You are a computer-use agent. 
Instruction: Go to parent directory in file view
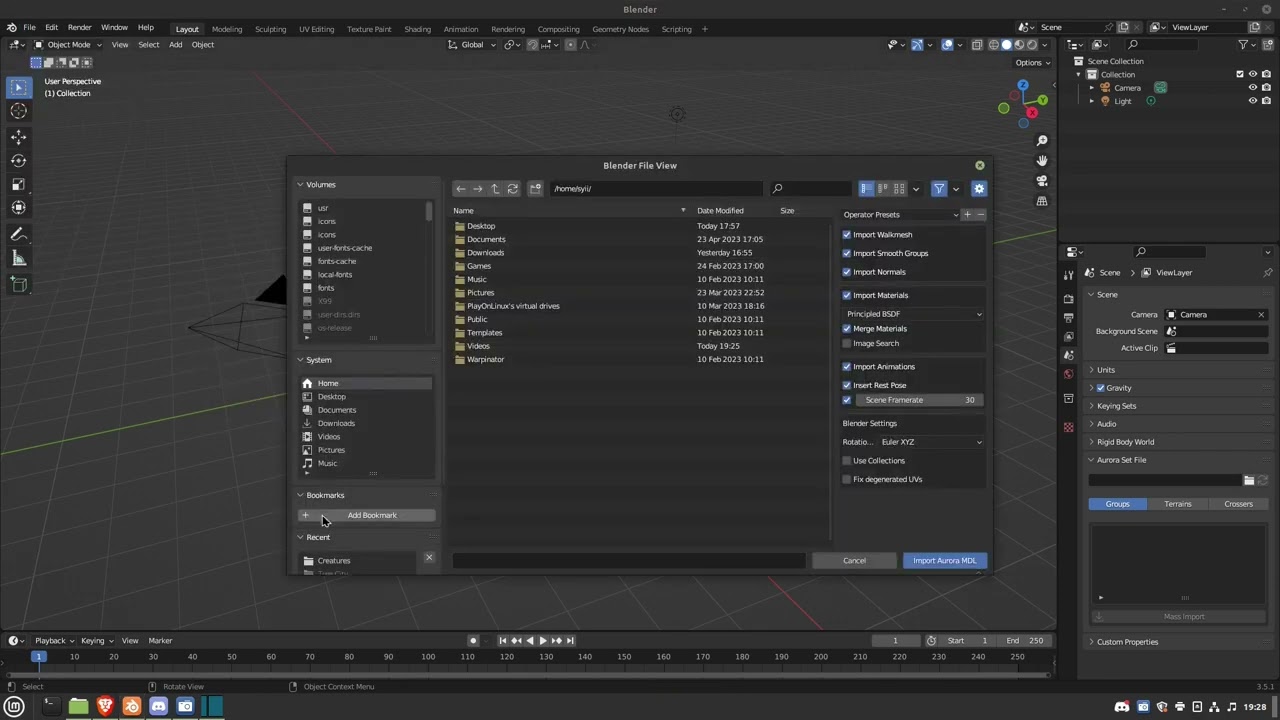pos(495,189)
